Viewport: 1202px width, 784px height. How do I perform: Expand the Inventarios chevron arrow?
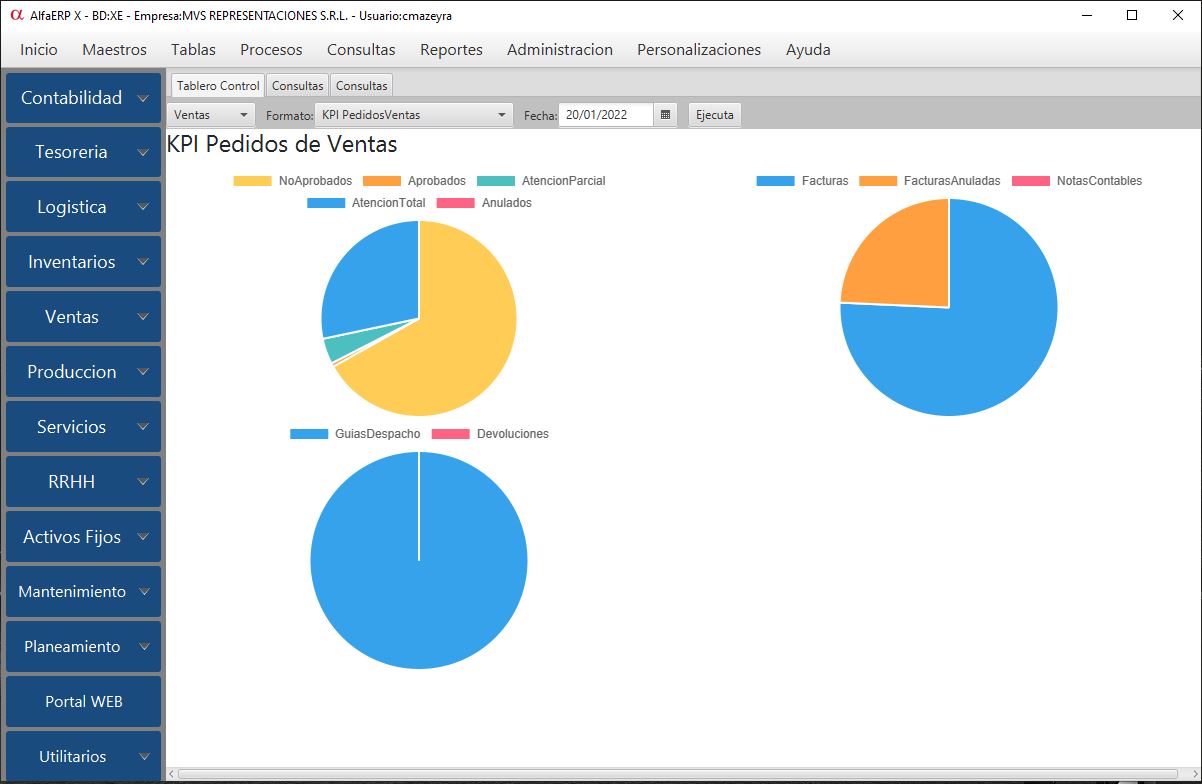click(x=143, y=262)
